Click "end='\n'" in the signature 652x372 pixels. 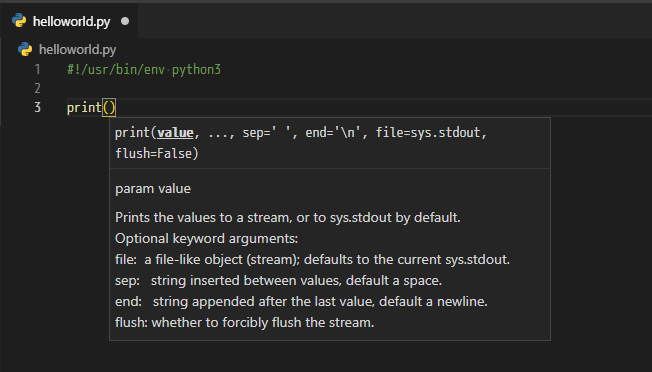(x=333, y=133)
